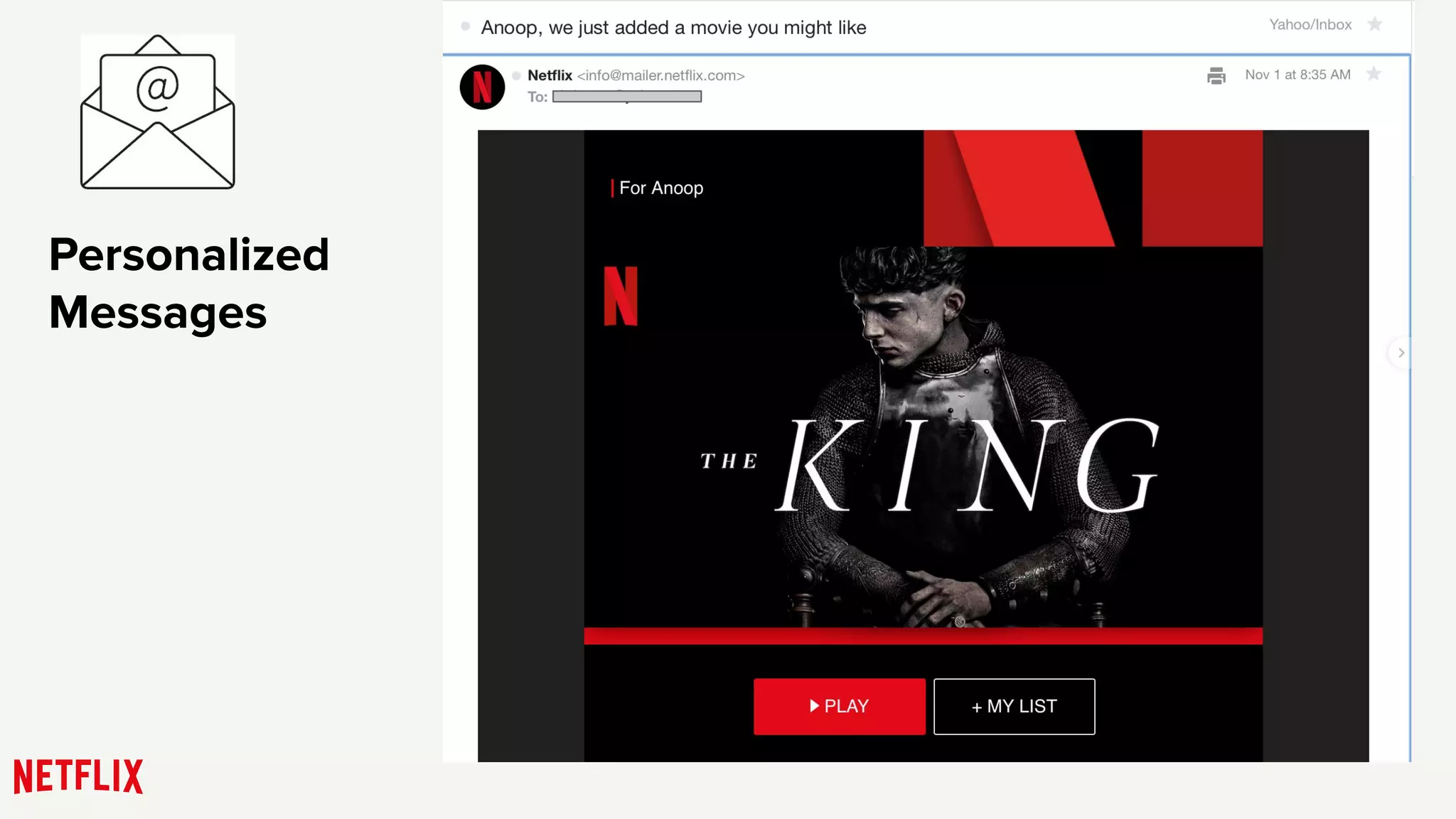Screen dimensions: 1456x819
Task: Click the large red N ribbon banner graphic
Action: [1093, 188]
